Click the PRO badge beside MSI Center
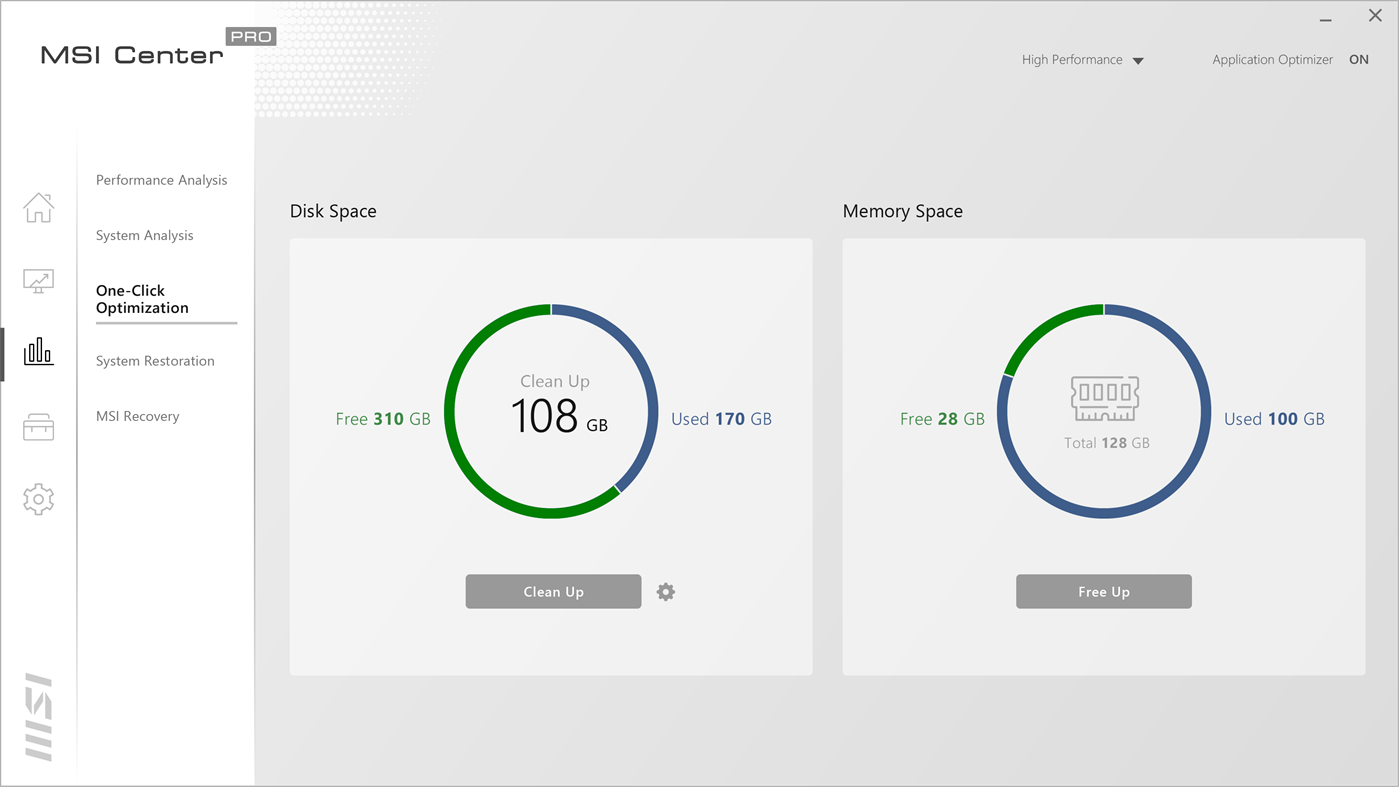 click(250, 36)
